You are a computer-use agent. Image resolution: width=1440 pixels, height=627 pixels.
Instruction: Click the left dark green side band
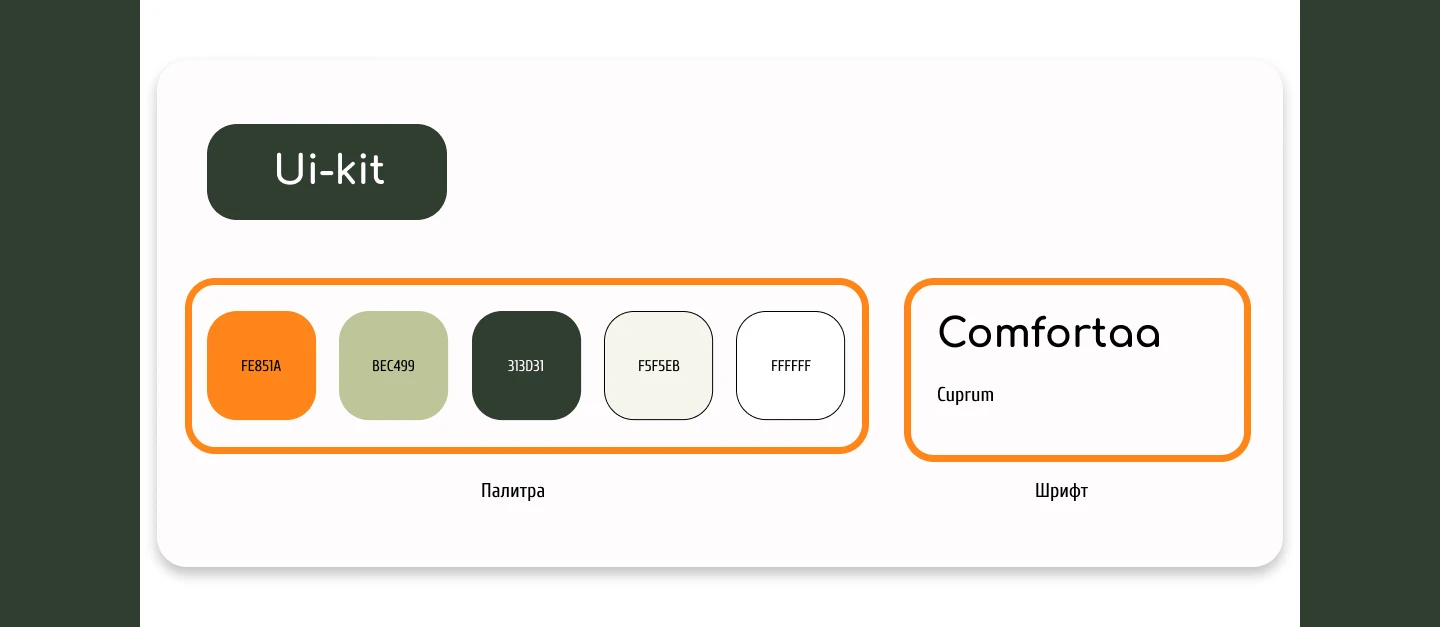tap(70, 313)
